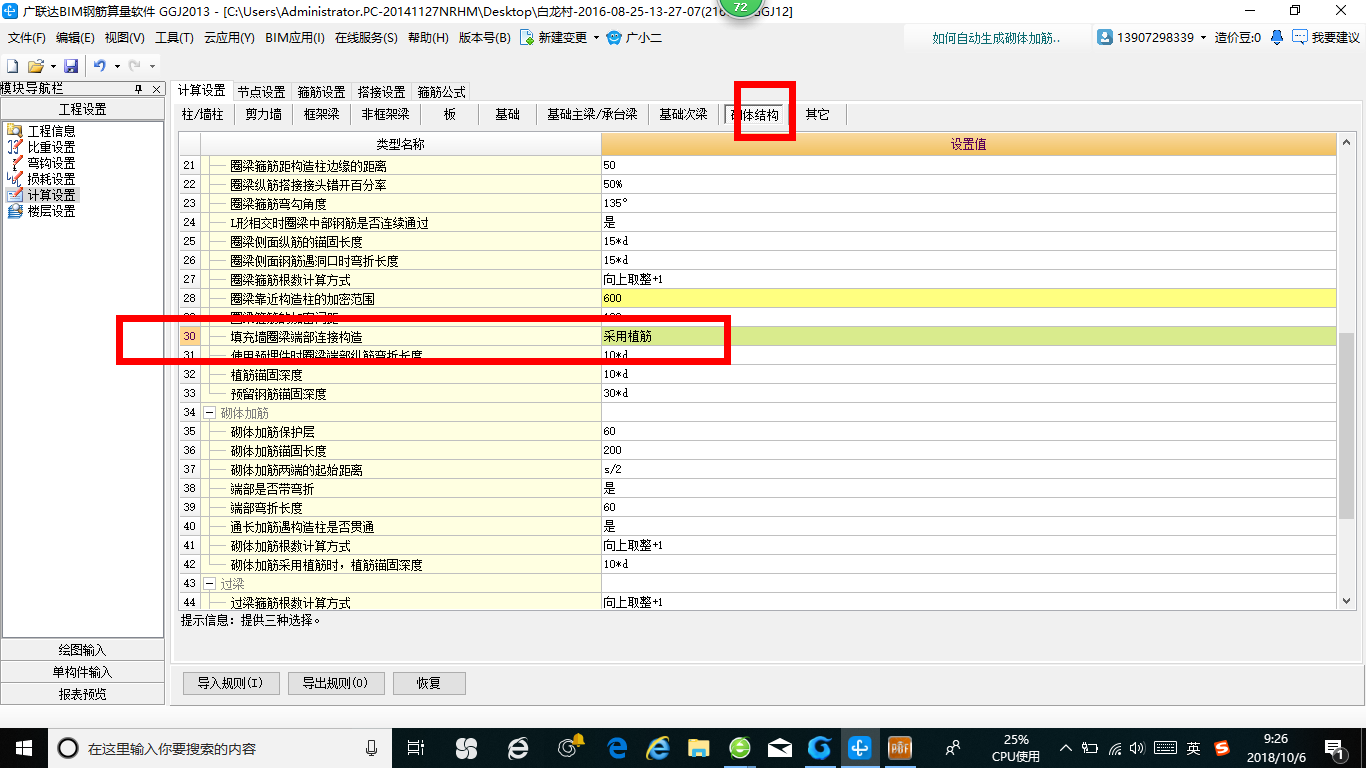This screenshot has width=1366, height=768.
Task: Click the Save disk icon in toolbar
Action: click(x=71, y=66)
